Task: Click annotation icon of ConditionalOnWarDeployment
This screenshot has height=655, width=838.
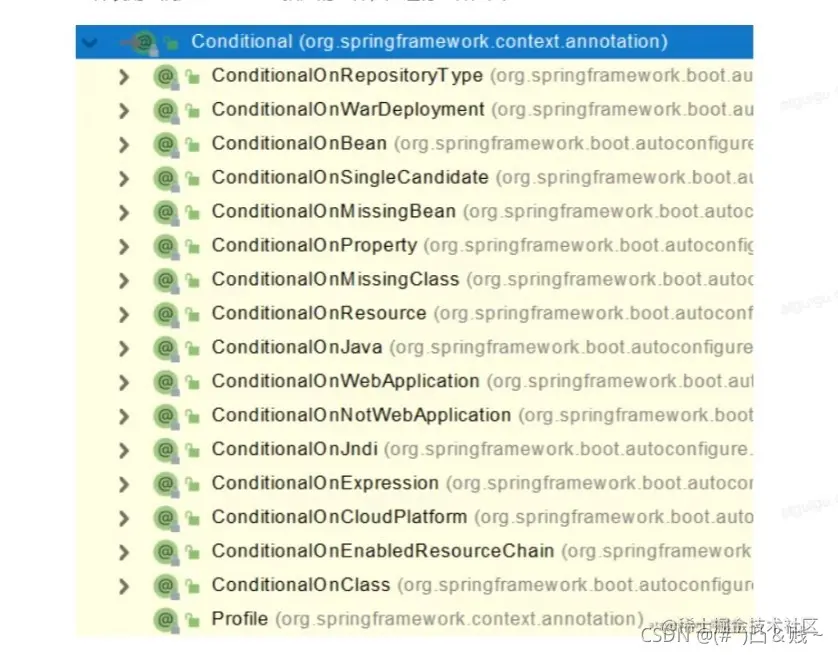Action: (x=166, y=111)
